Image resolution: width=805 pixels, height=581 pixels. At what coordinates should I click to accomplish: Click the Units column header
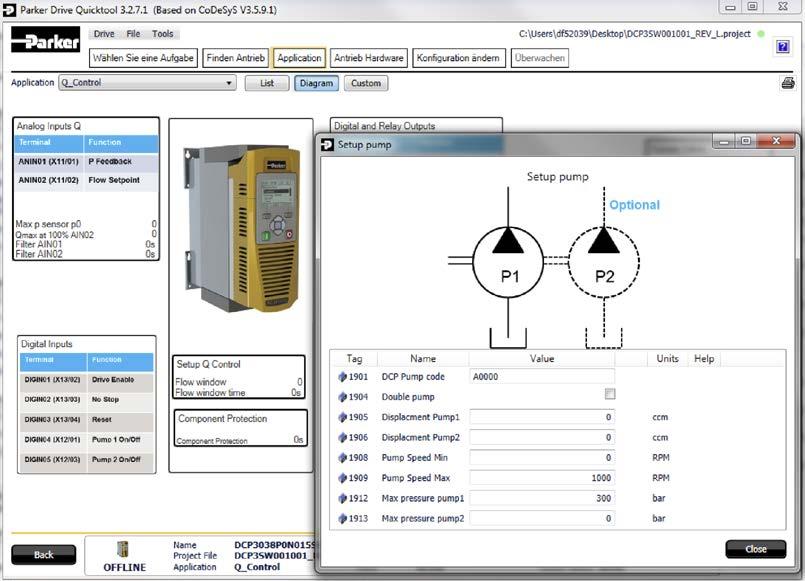(x=667, y=359)
